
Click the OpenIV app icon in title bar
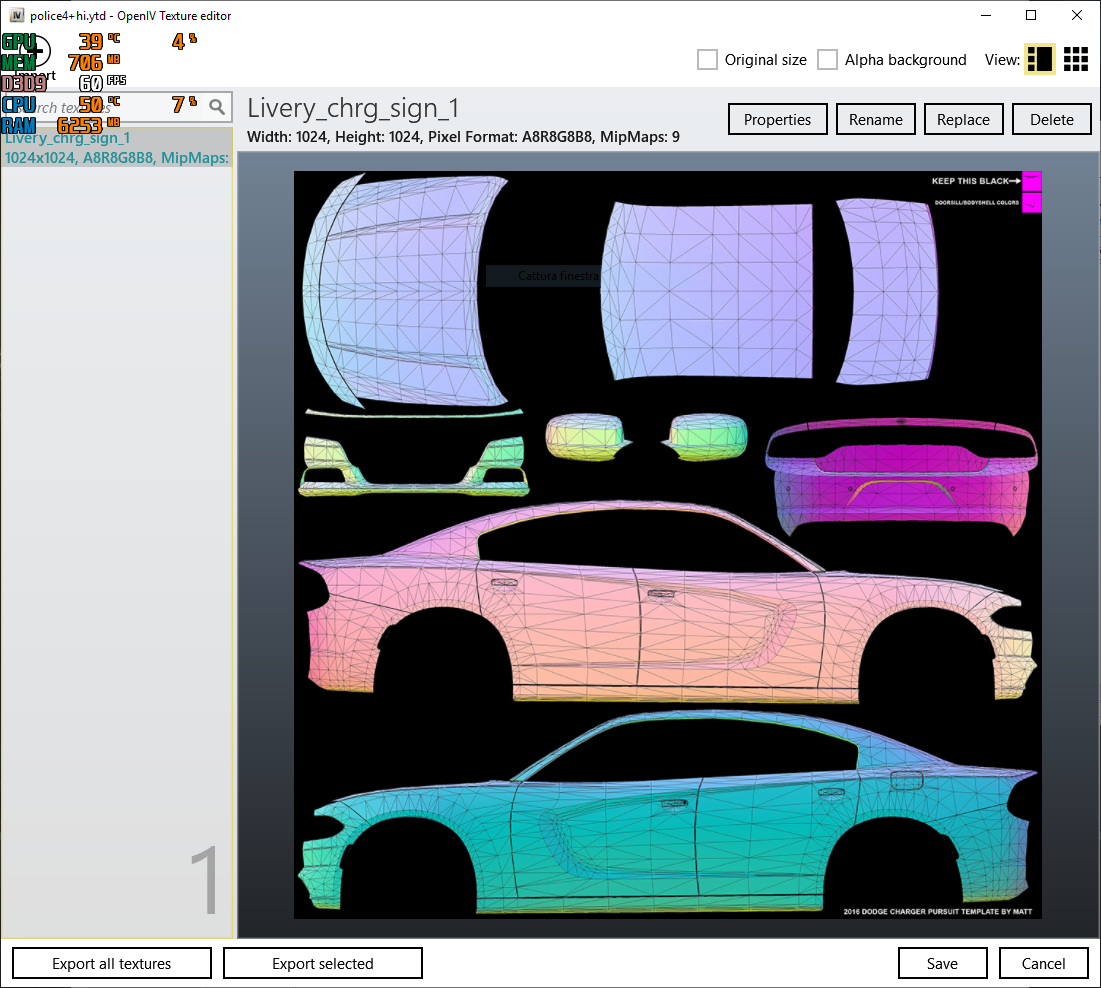(16, 16)
